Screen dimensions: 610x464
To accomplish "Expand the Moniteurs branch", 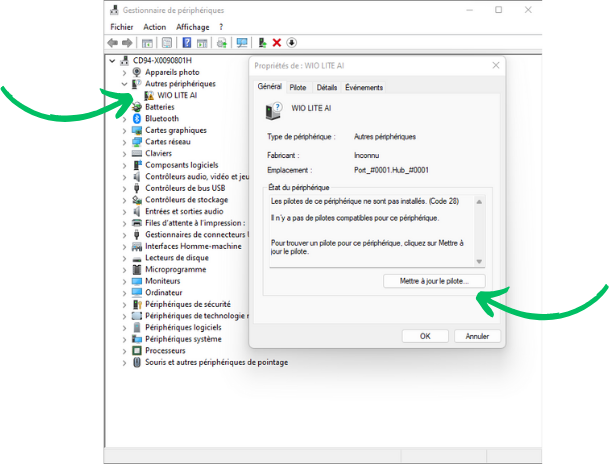I will click(124, 282).
